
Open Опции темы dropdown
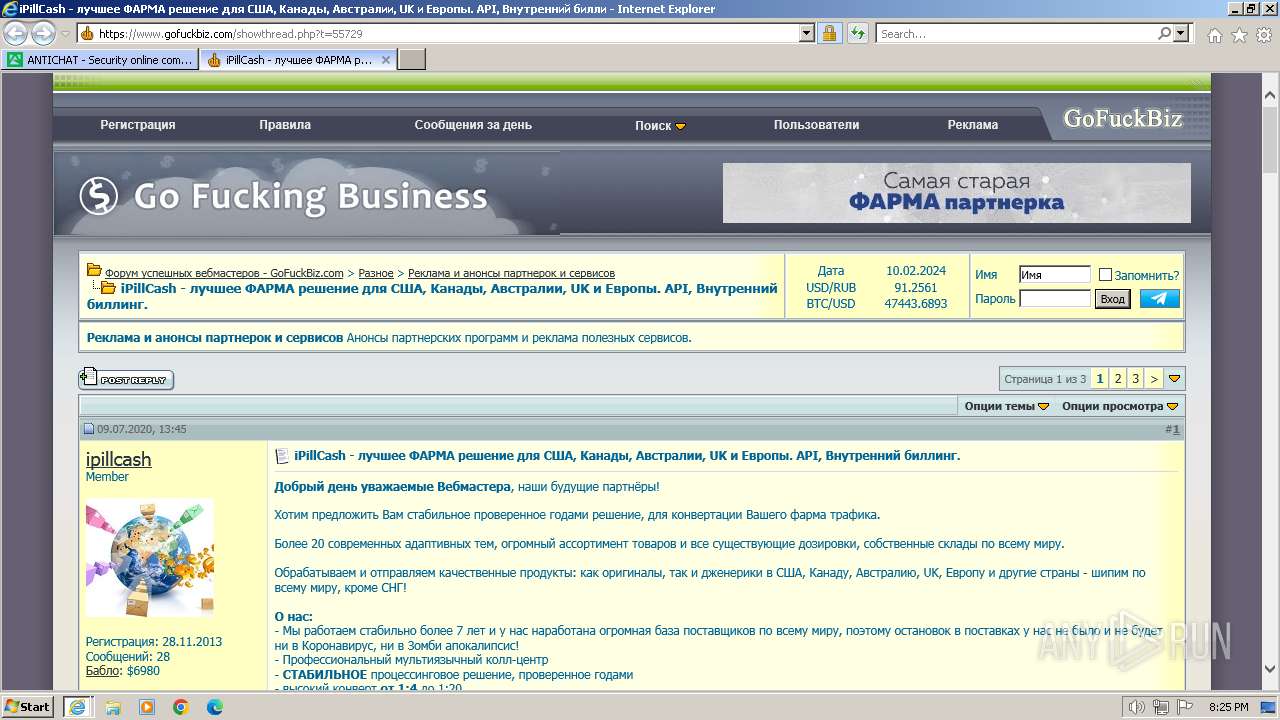(x=1007, y=406)
